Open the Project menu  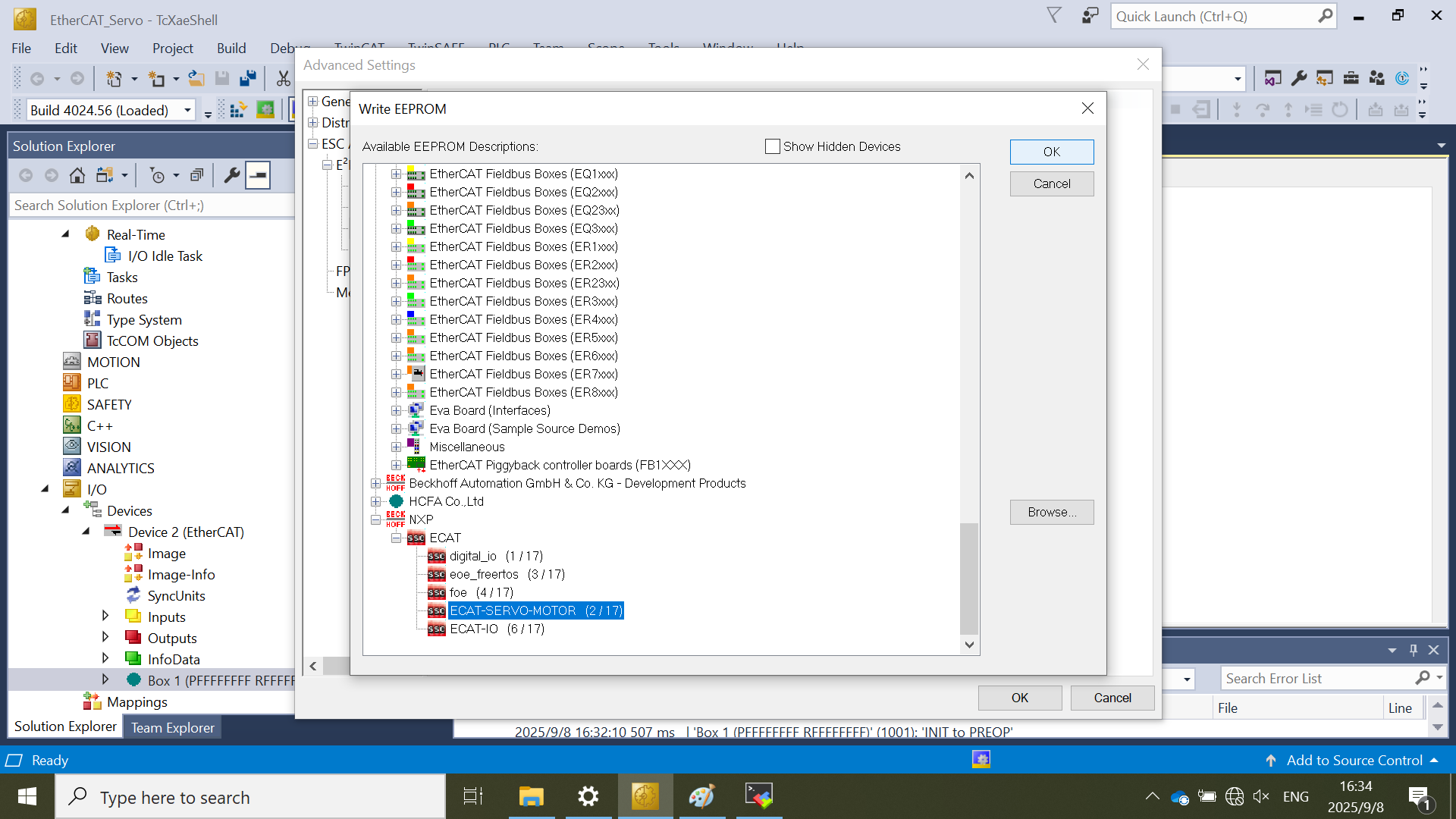tap(172, 49)
